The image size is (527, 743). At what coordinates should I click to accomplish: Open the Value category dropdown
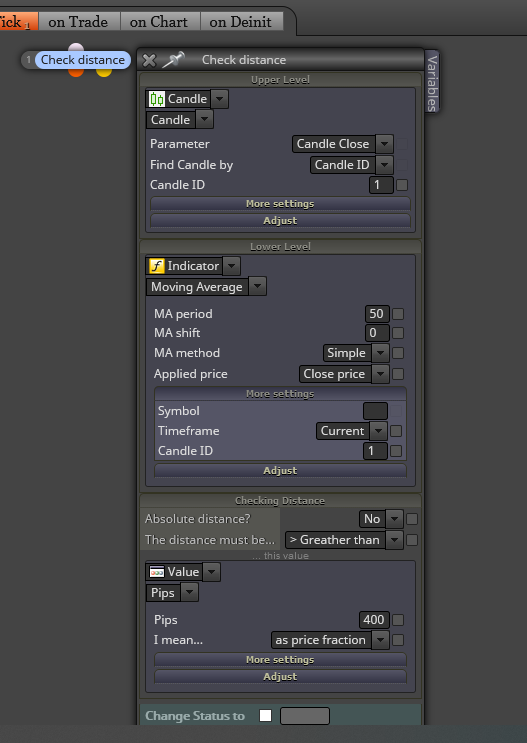(x=211, y=572)
